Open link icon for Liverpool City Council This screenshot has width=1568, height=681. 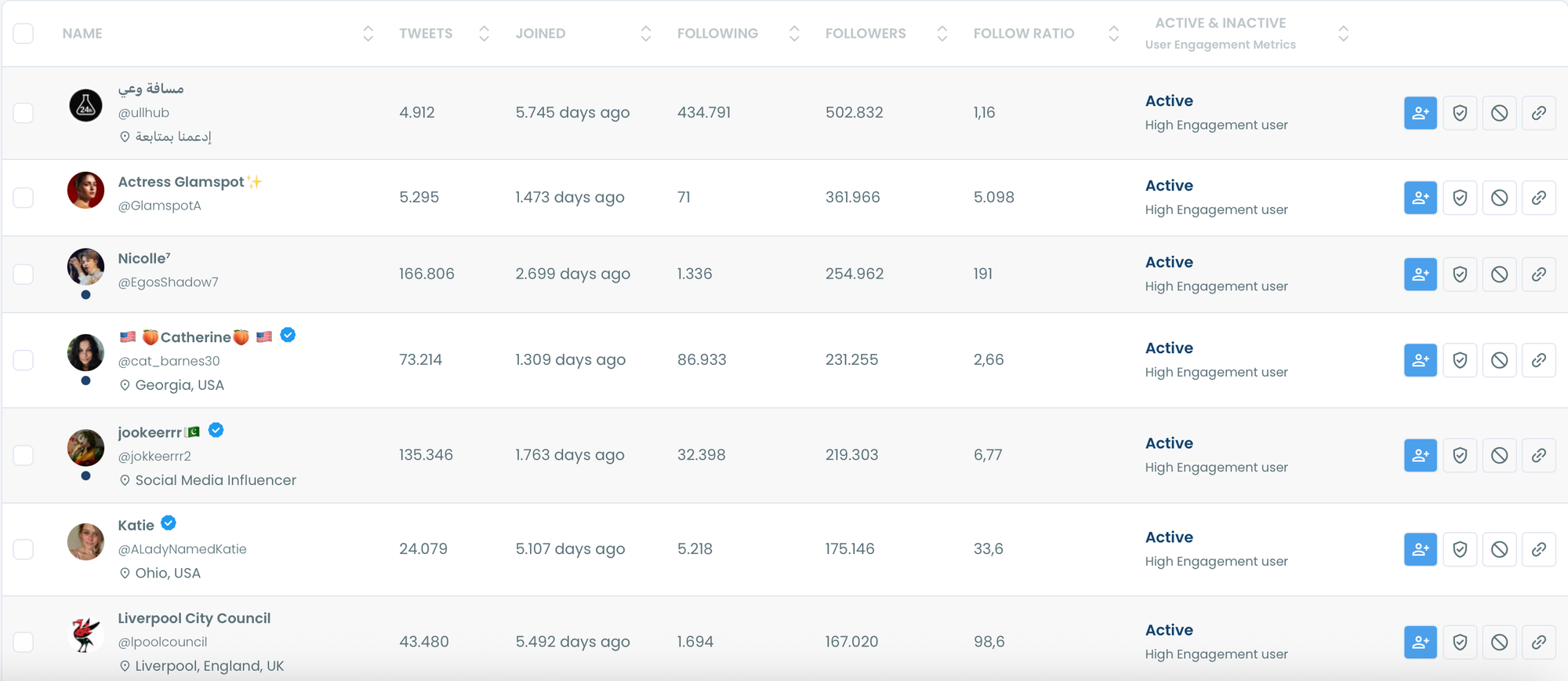1538,642
